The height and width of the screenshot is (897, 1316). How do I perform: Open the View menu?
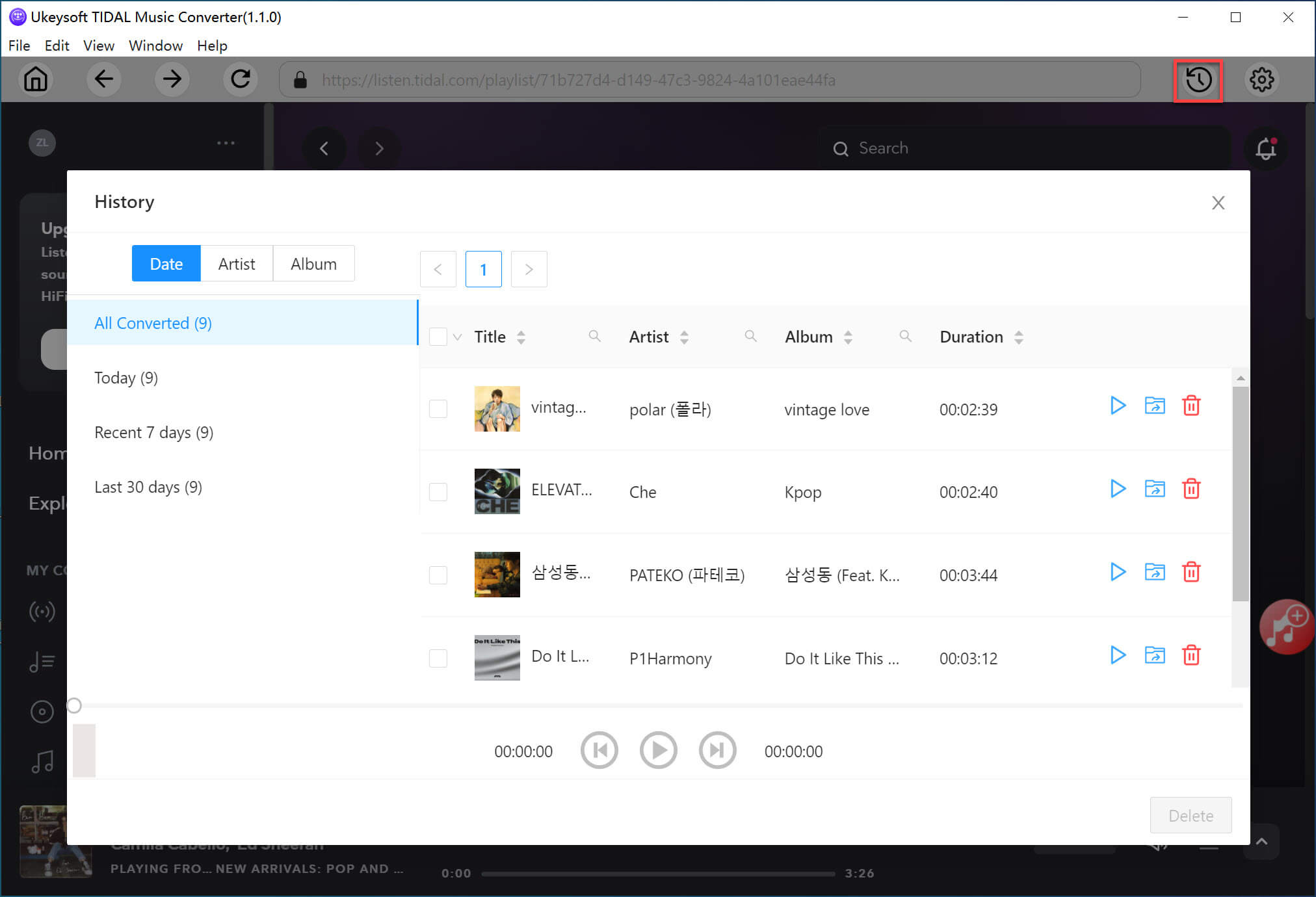99,45
